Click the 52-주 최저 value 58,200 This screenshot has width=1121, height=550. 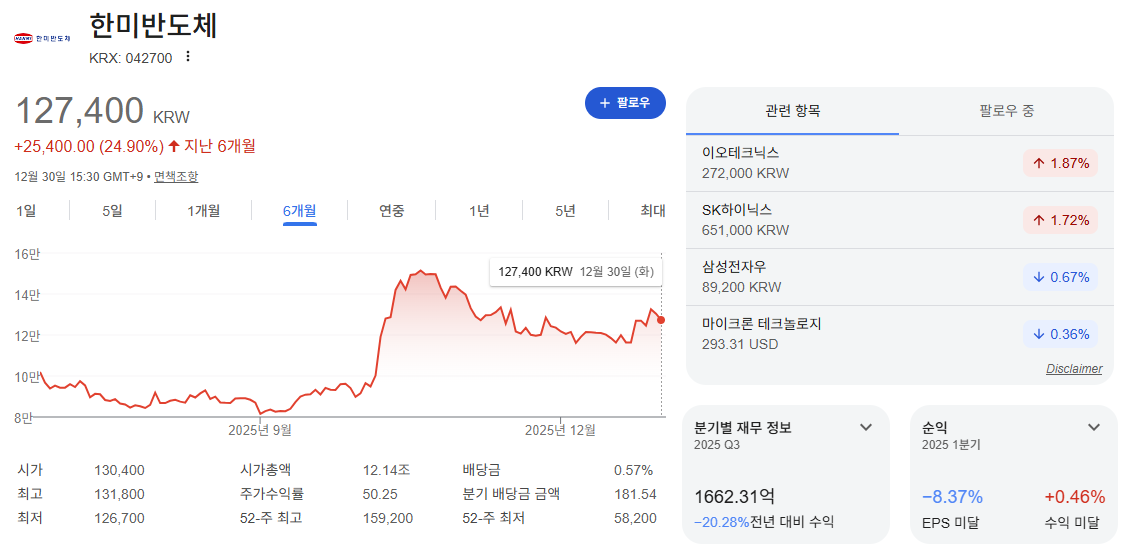pos(636,518)
